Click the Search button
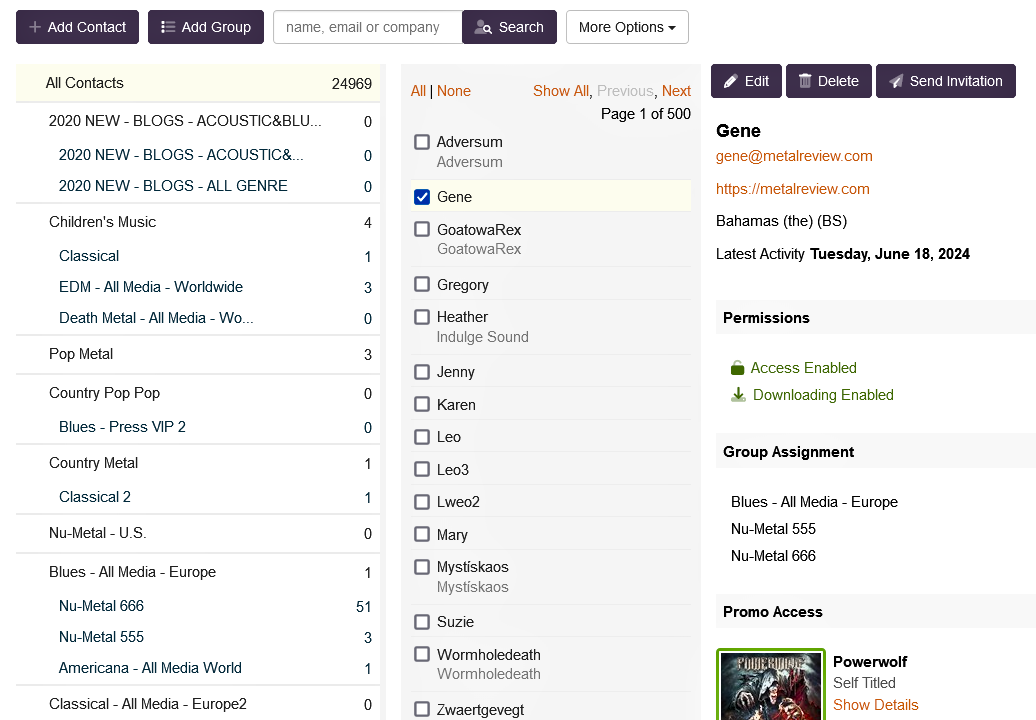Image resolution: width=1036 pixels, height=720 pixels. pos(509,27)
